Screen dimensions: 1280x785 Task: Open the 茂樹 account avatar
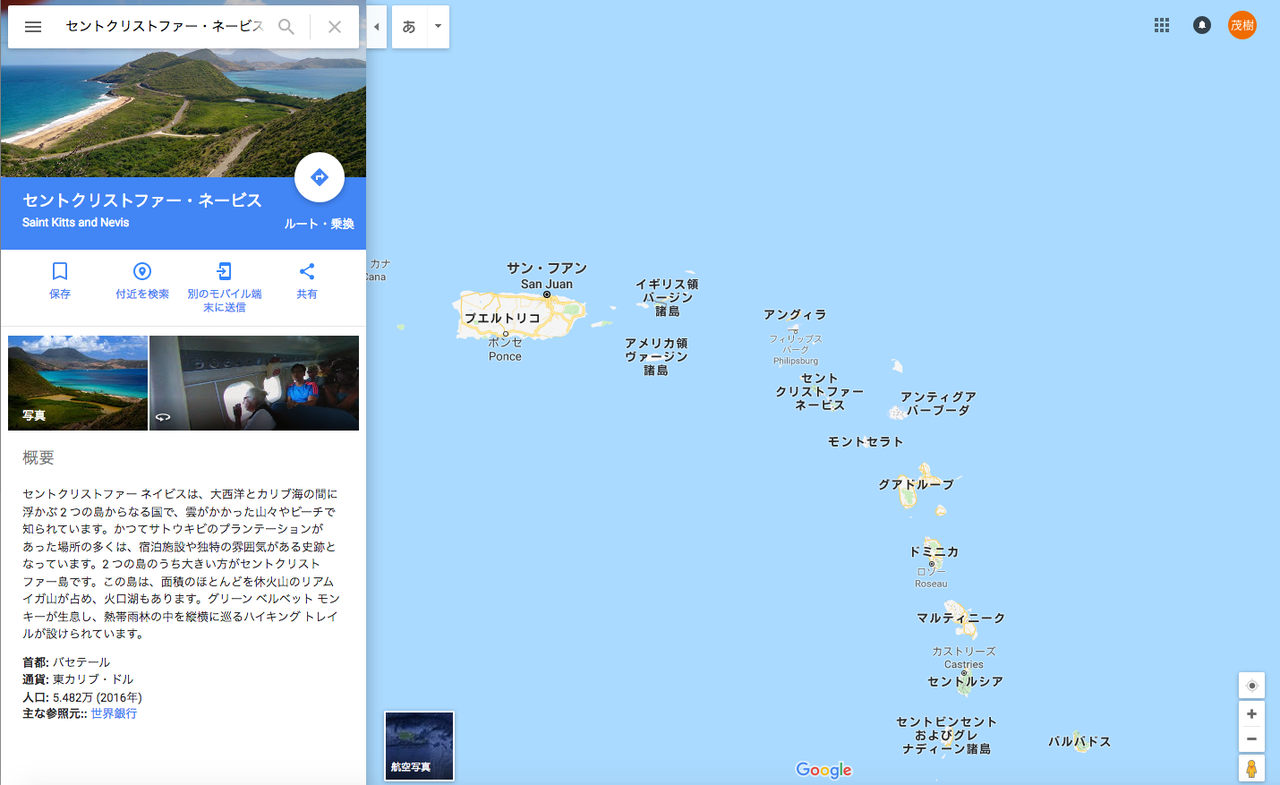[x=1242, y=26]
